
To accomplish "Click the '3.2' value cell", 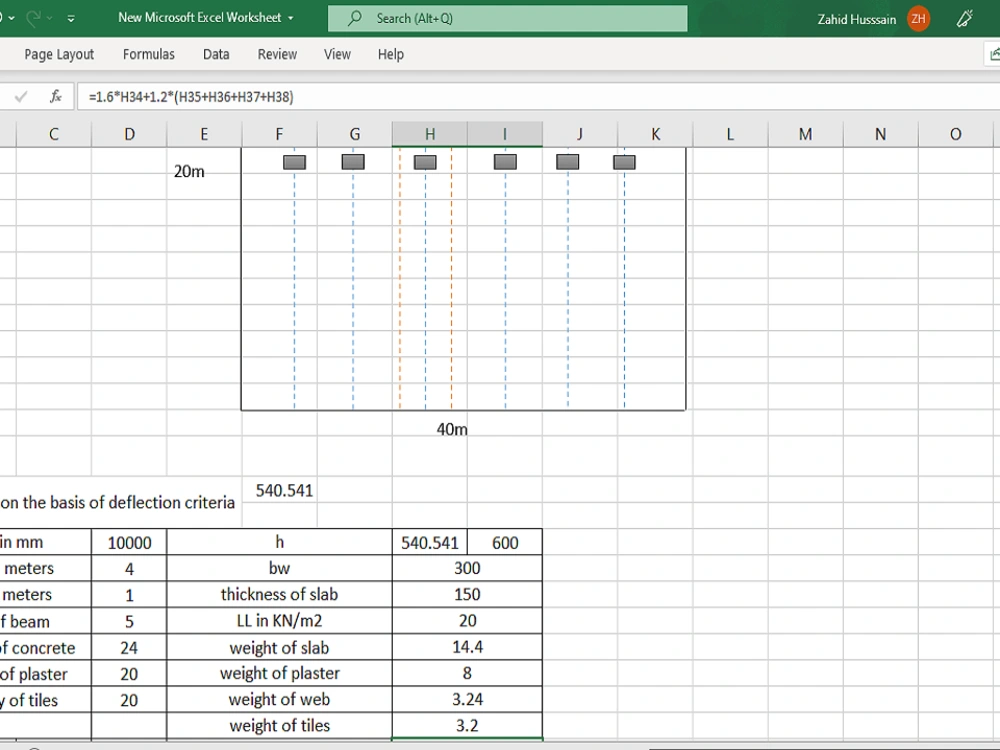I will (x=467, y=726).
